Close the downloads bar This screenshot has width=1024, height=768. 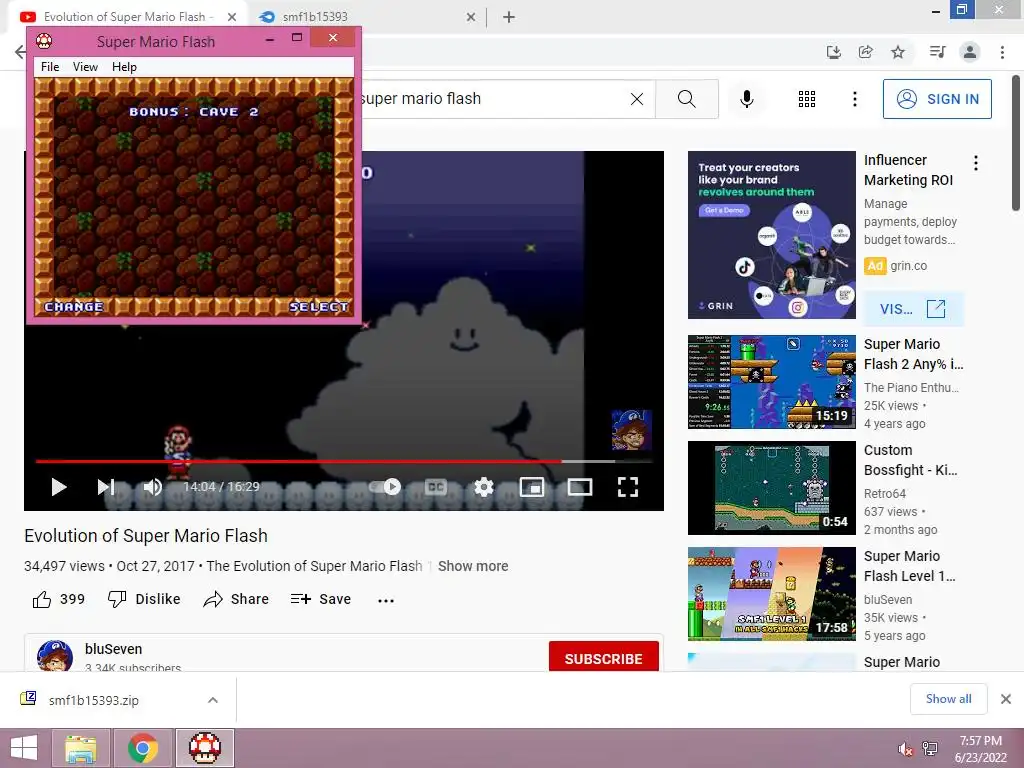coord(1006,699)
